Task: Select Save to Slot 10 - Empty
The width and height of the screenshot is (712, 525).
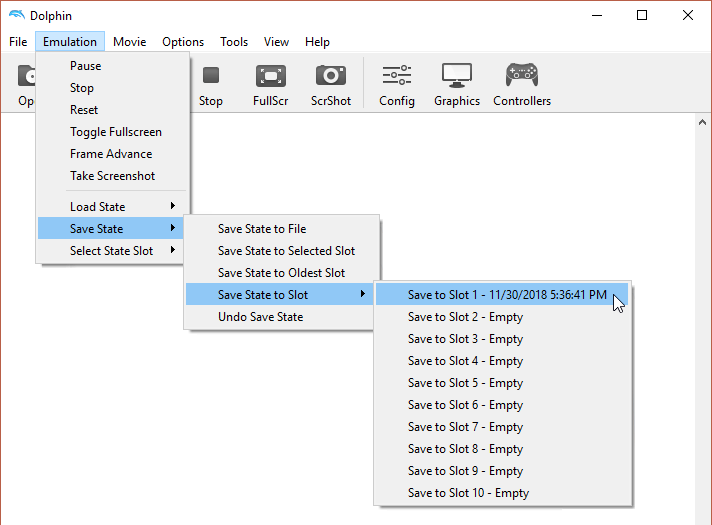Action: point(502,493)
